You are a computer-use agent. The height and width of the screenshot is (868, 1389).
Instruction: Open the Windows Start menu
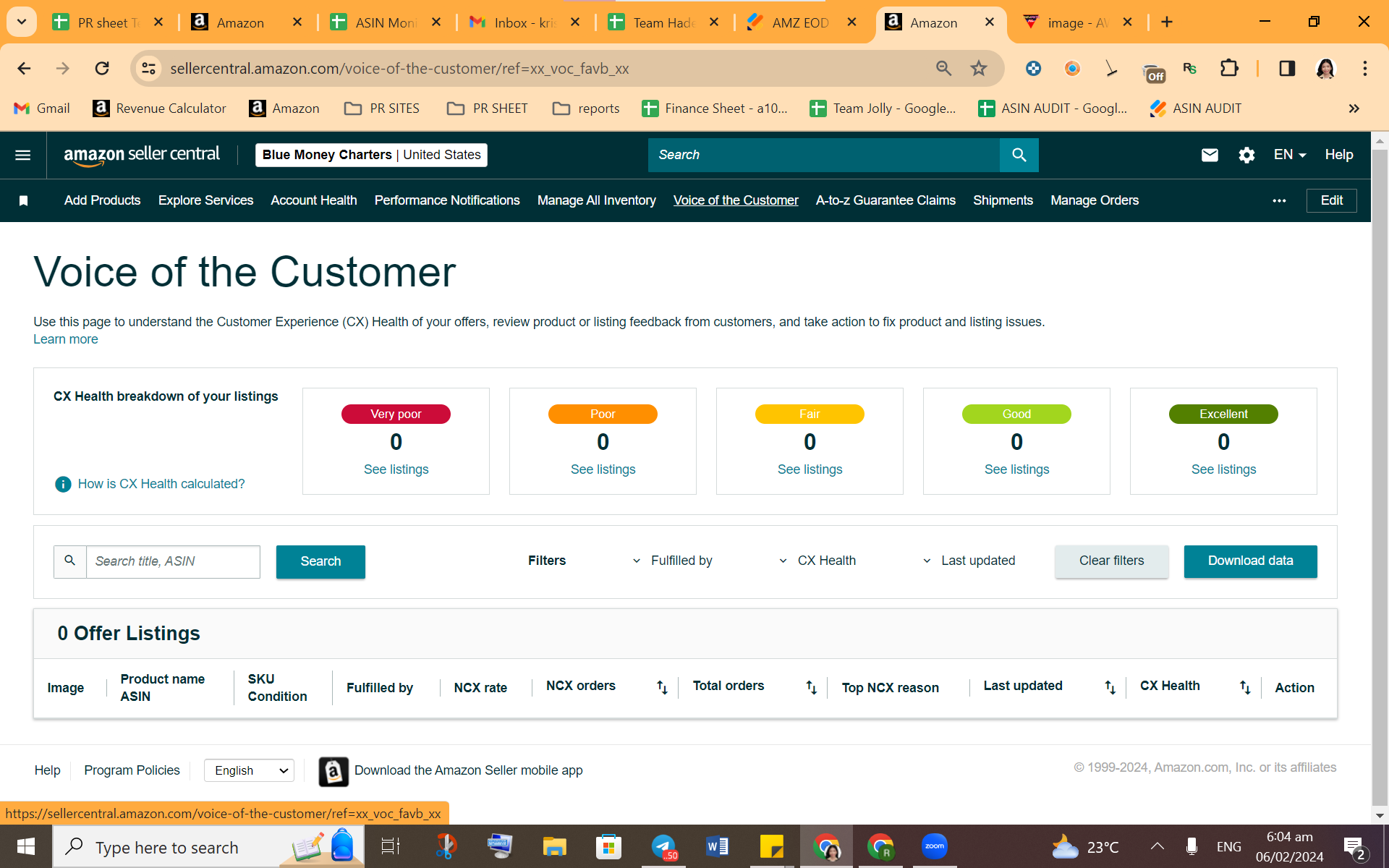(26, 846)
